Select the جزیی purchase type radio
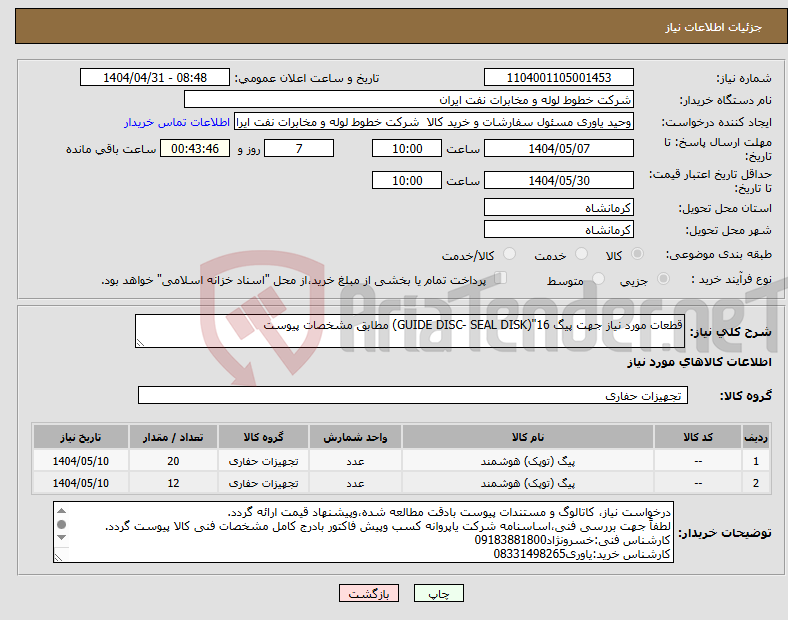 (663, 279)
